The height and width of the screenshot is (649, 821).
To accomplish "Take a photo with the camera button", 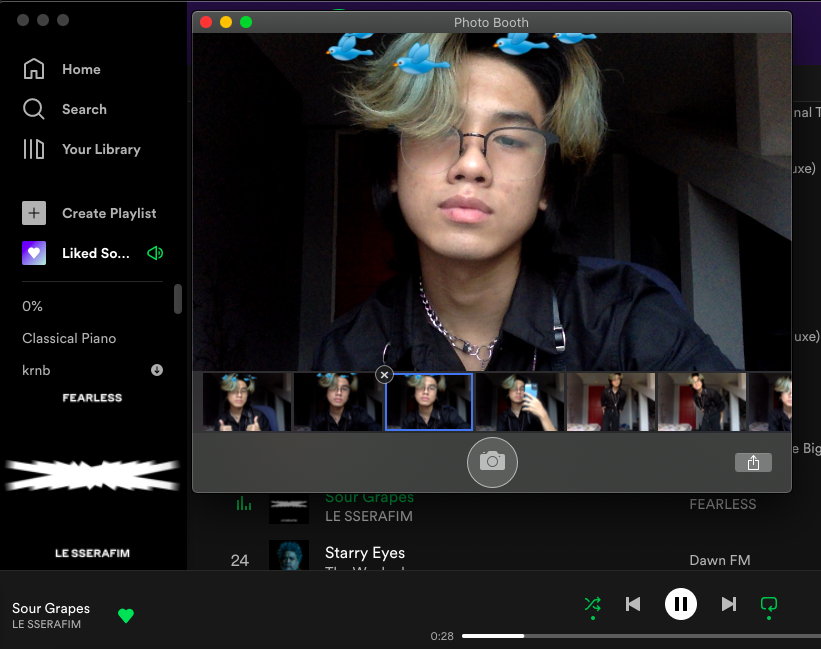I will pos(492,462).
